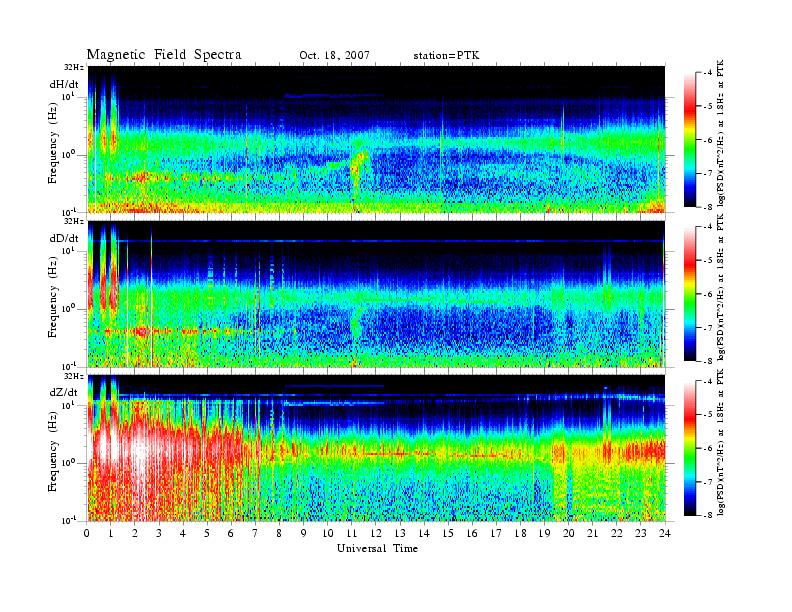Click the "-7" value on the dD/dt color scale

coord(708,328)
